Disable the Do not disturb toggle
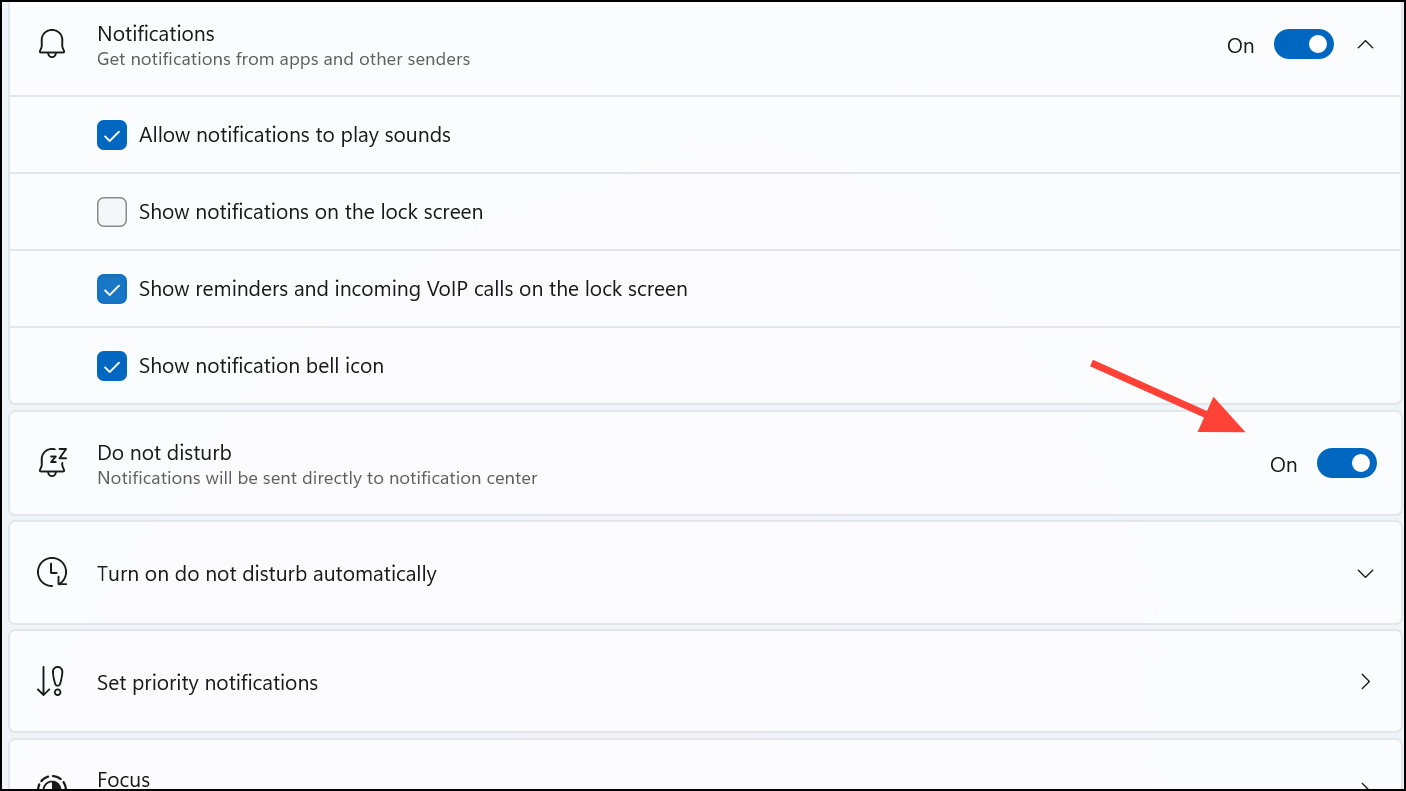The image size is (1406, 791). (1347, 464)
